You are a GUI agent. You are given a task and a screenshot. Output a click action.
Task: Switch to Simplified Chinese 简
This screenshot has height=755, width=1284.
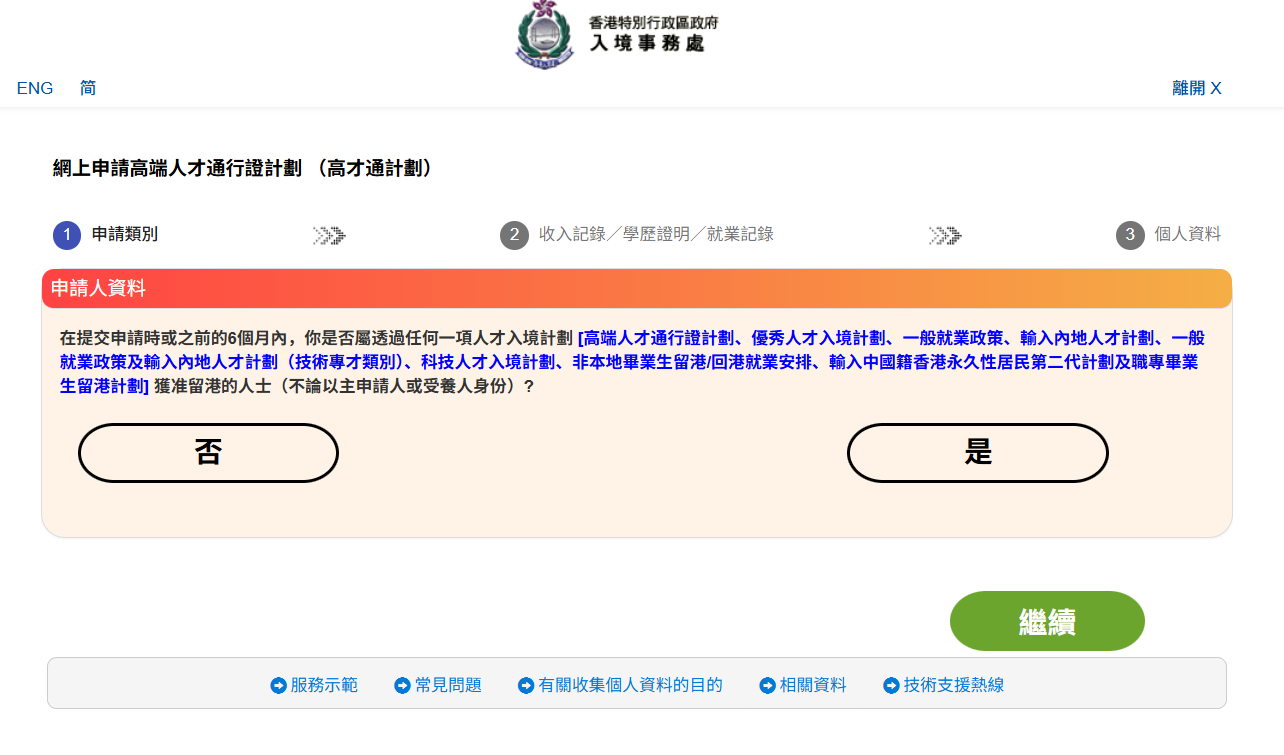tap(88, 88)
